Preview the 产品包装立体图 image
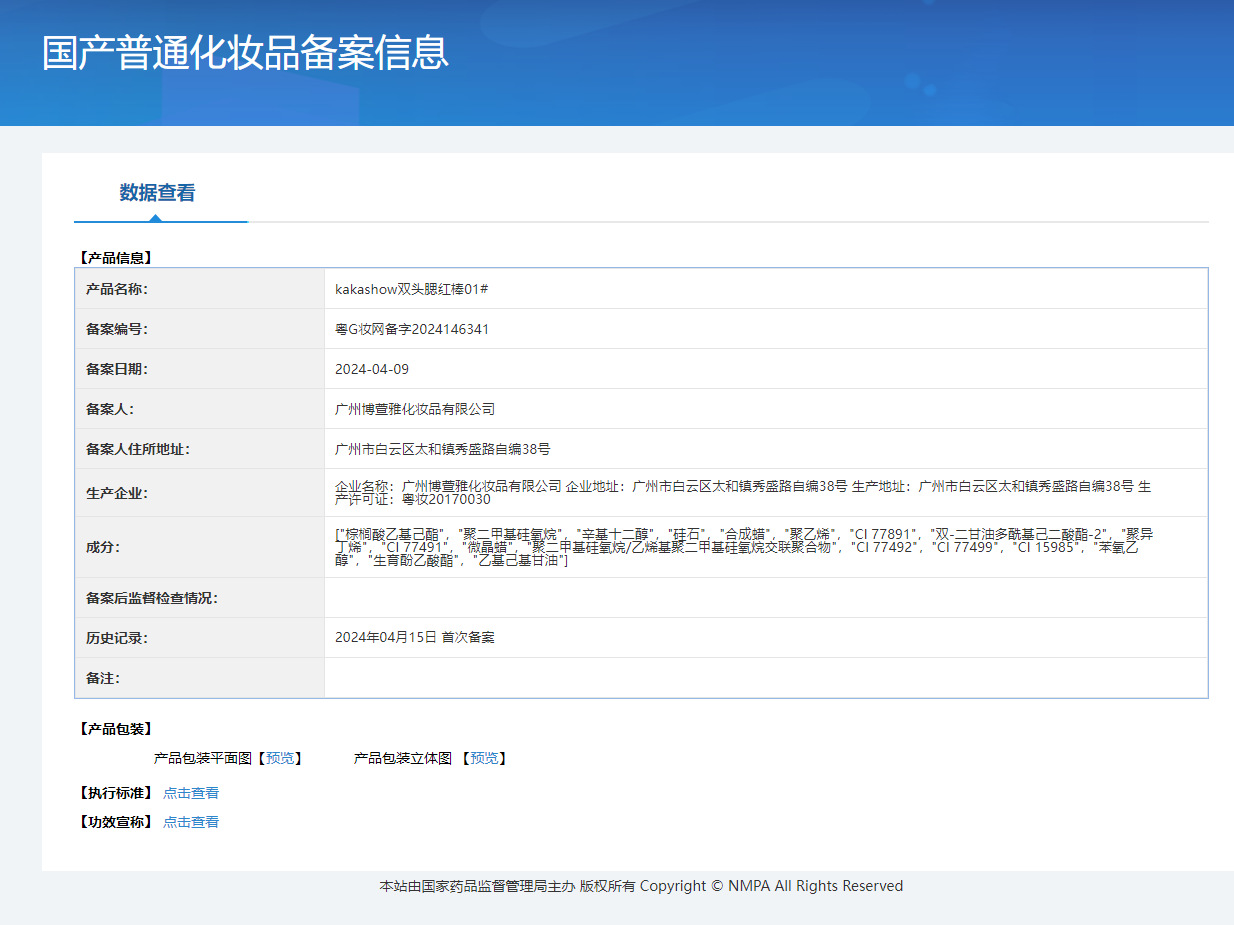Image resolution: width=1234 pixels, height=925 pixels. pyautogui.click(x=484, y=759)
